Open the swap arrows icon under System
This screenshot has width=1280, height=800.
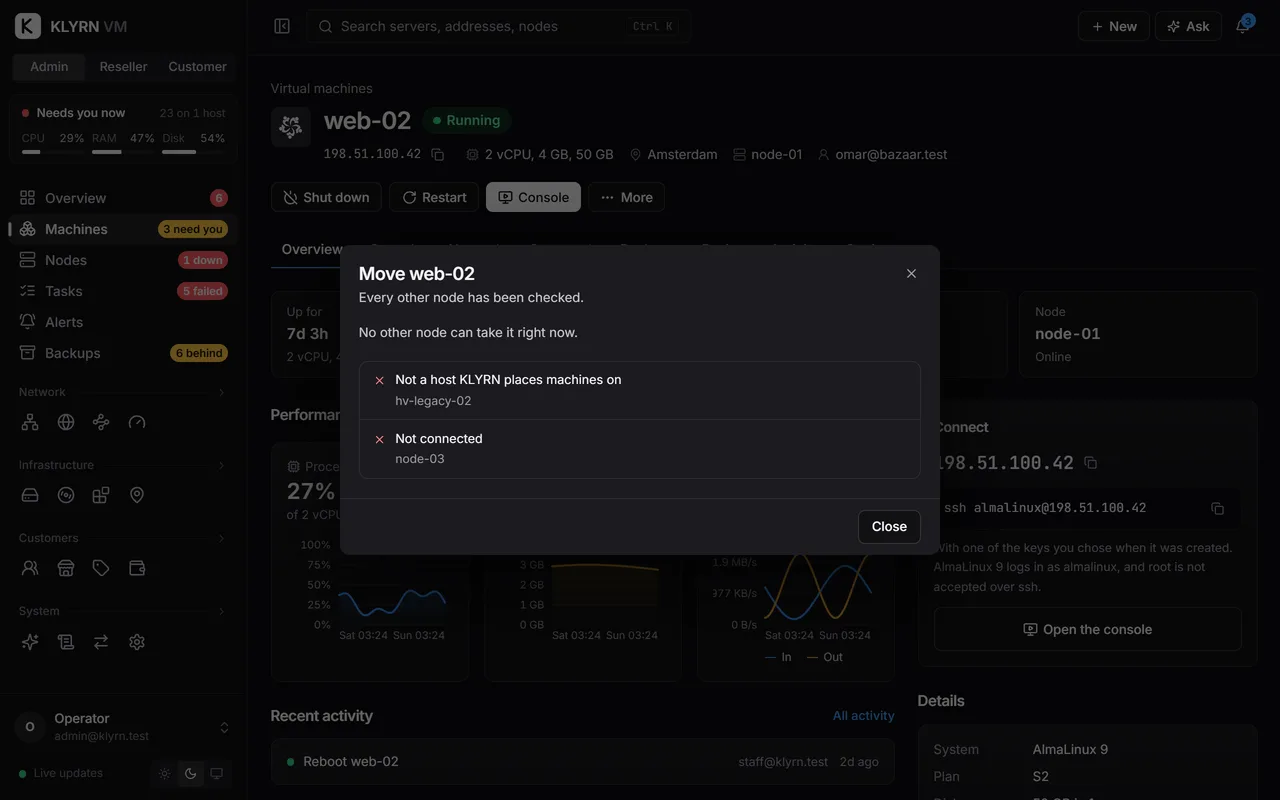101,642
